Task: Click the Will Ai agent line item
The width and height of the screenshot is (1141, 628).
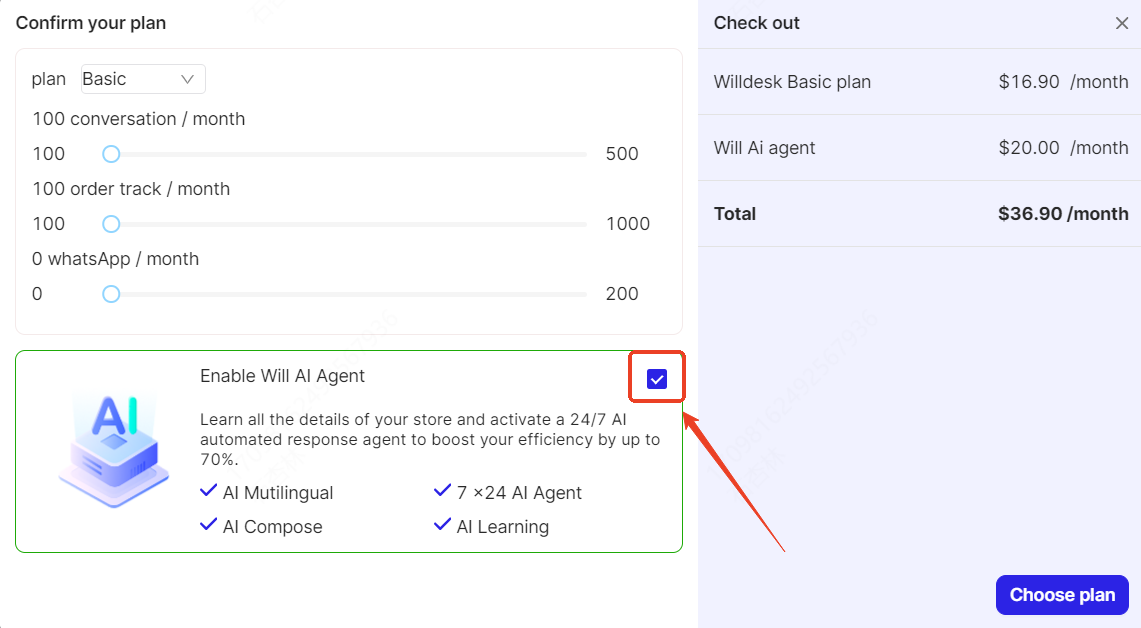Action: click(x=920, y=148)
